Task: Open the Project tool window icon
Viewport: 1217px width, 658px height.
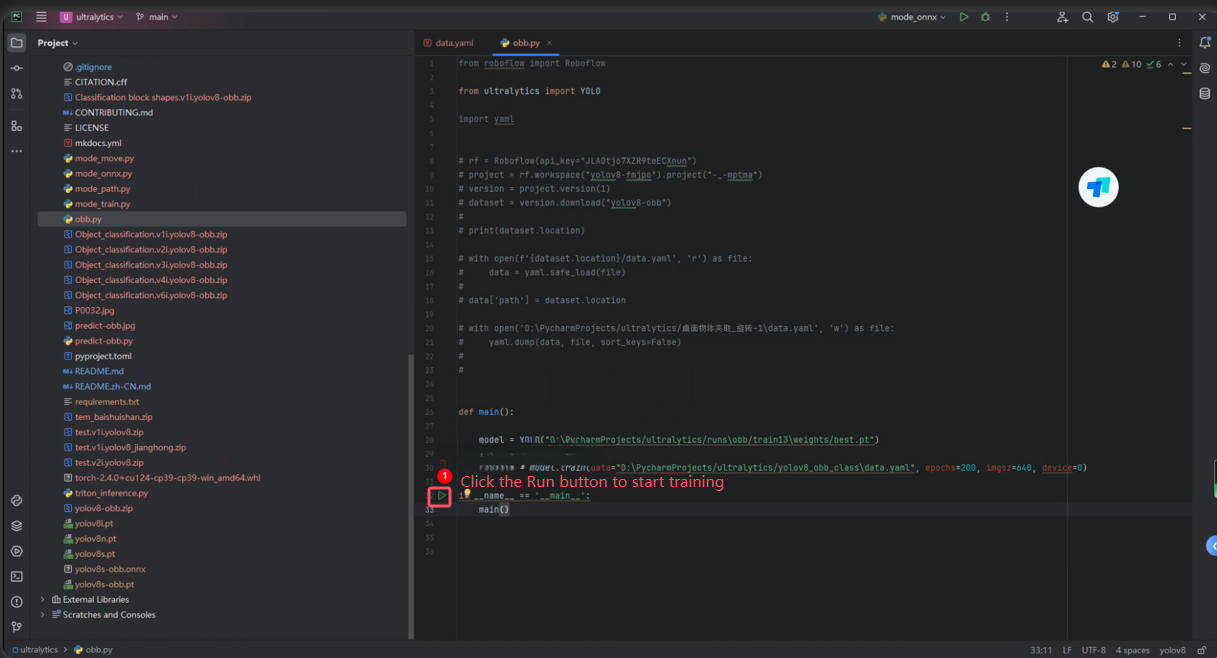Action: click(17, 43)
